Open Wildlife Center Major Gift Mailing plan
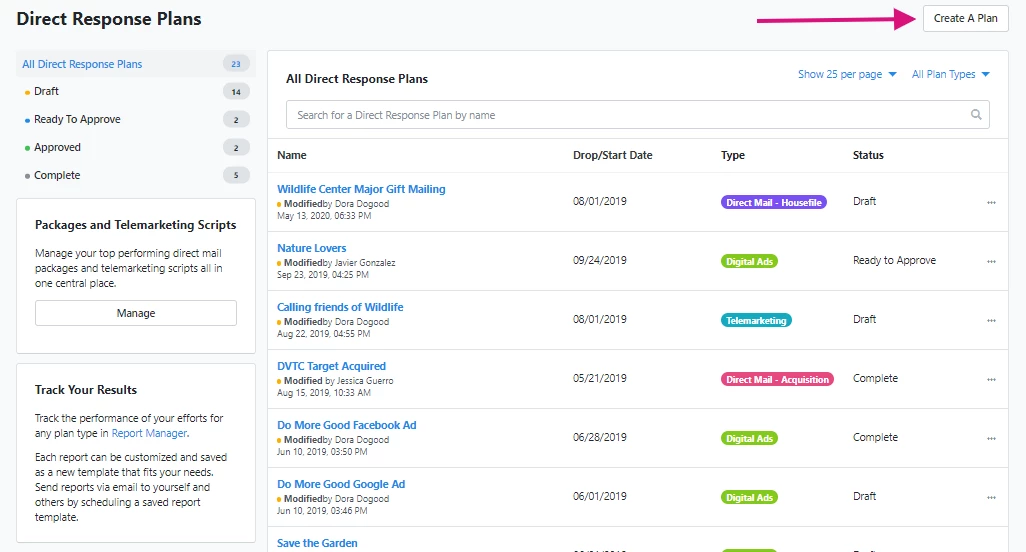Screen dimensions: 1026x552 [x=361, y=189]
